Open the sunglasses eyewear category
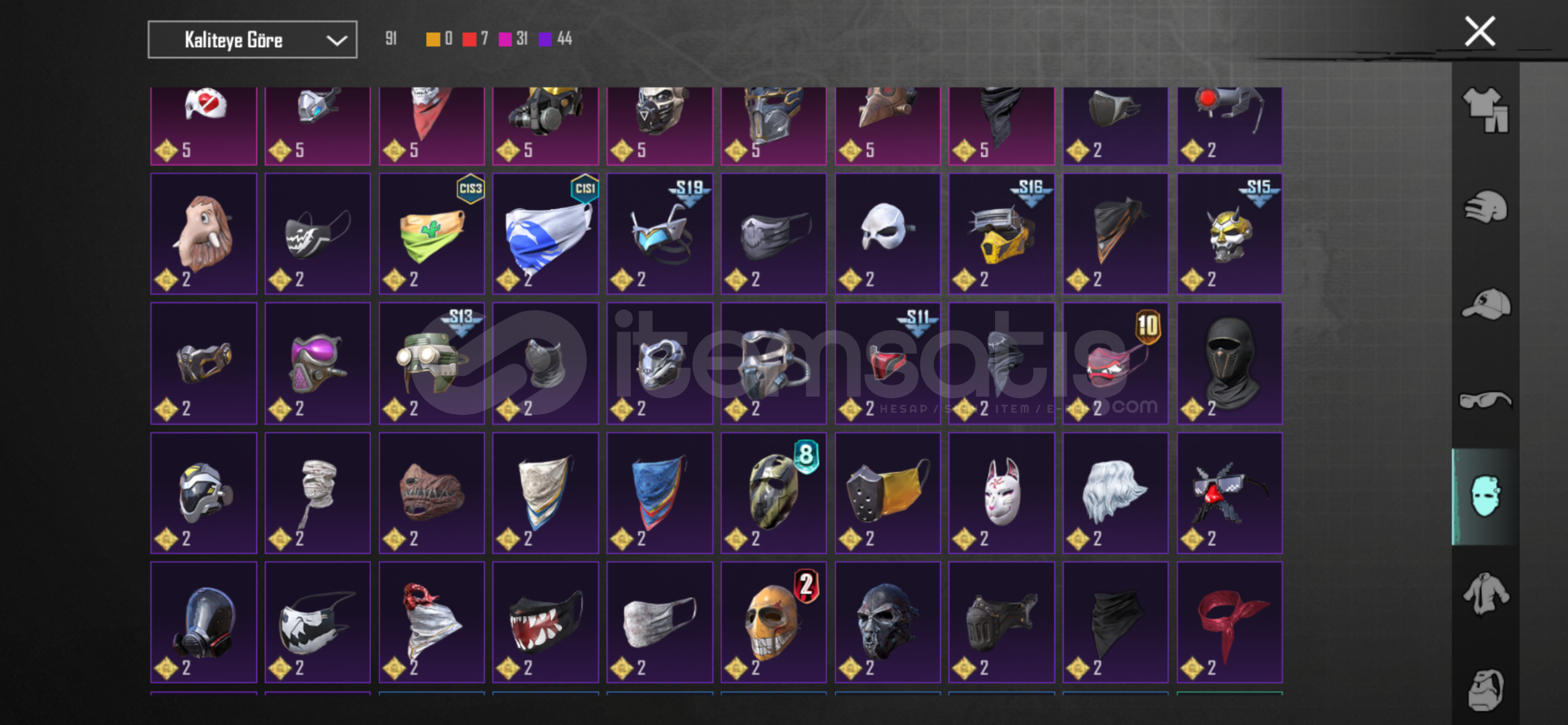This screenshot has width=1568, height=725. [x=1485, y=401]
